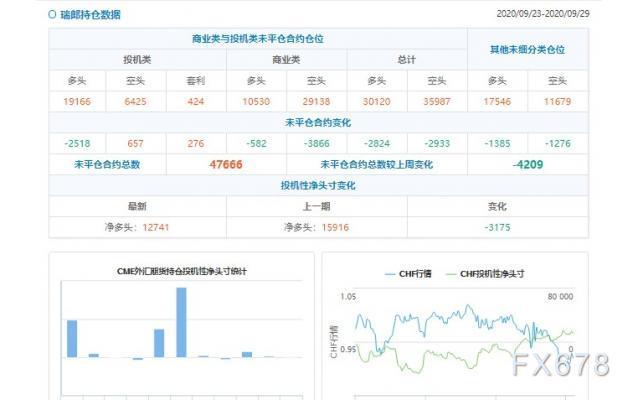Viewport: 640px width, 400px height.
Task: Select the date range 2020/09/23-2020/09/29
Action: click(x=543, y=13)
